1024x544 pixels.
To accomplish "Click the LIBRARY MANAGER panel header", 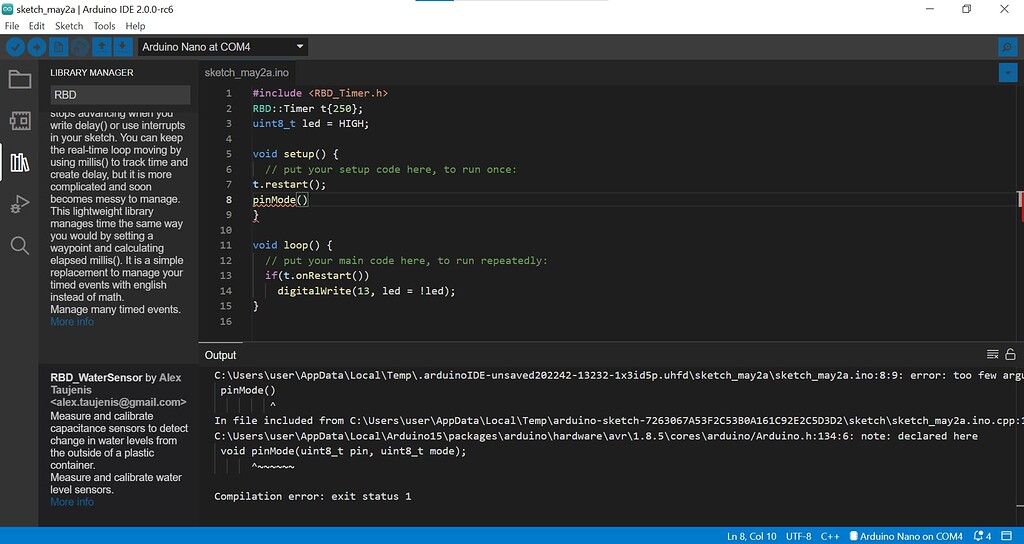I will tap(91, 72).
